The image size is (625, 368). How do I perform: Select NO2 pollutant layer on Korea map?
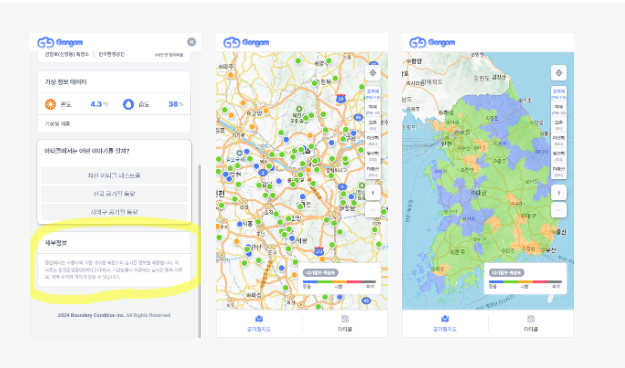(x=558, y=140)
